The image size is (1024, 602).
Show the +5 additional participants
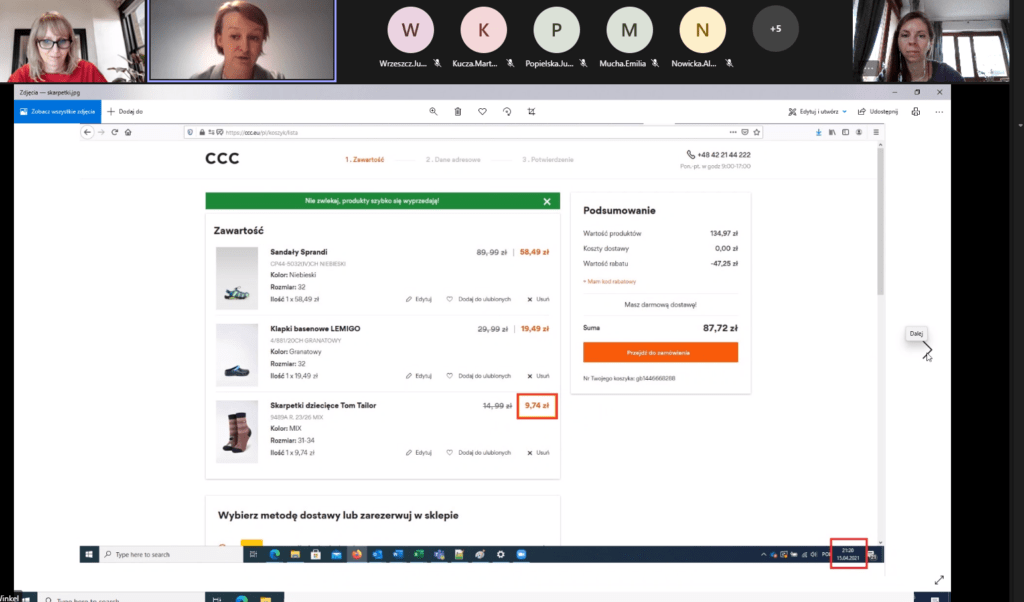coord(775,29)
